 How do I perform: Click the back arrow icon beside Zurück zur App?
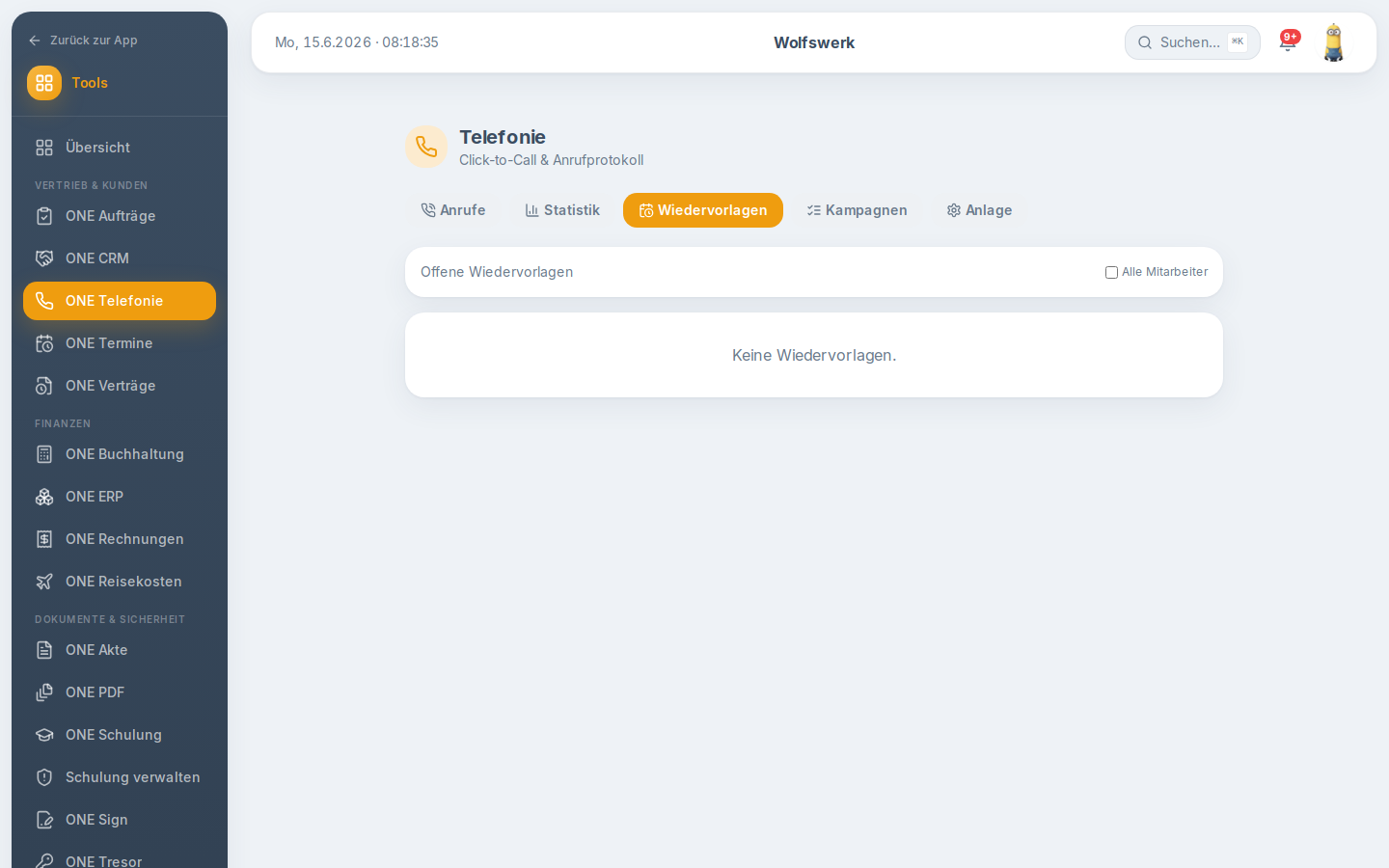tap(35, 41)
